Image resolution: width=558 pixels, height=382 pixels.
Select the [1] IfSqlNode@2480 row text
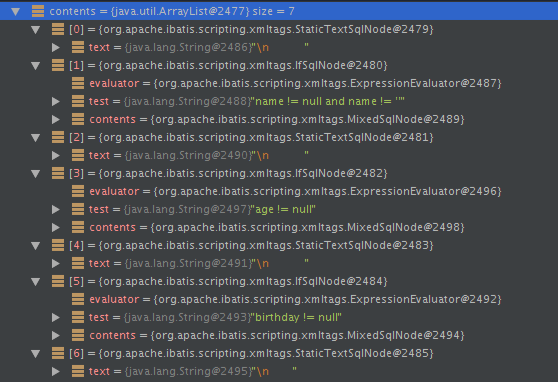[228, 65]
